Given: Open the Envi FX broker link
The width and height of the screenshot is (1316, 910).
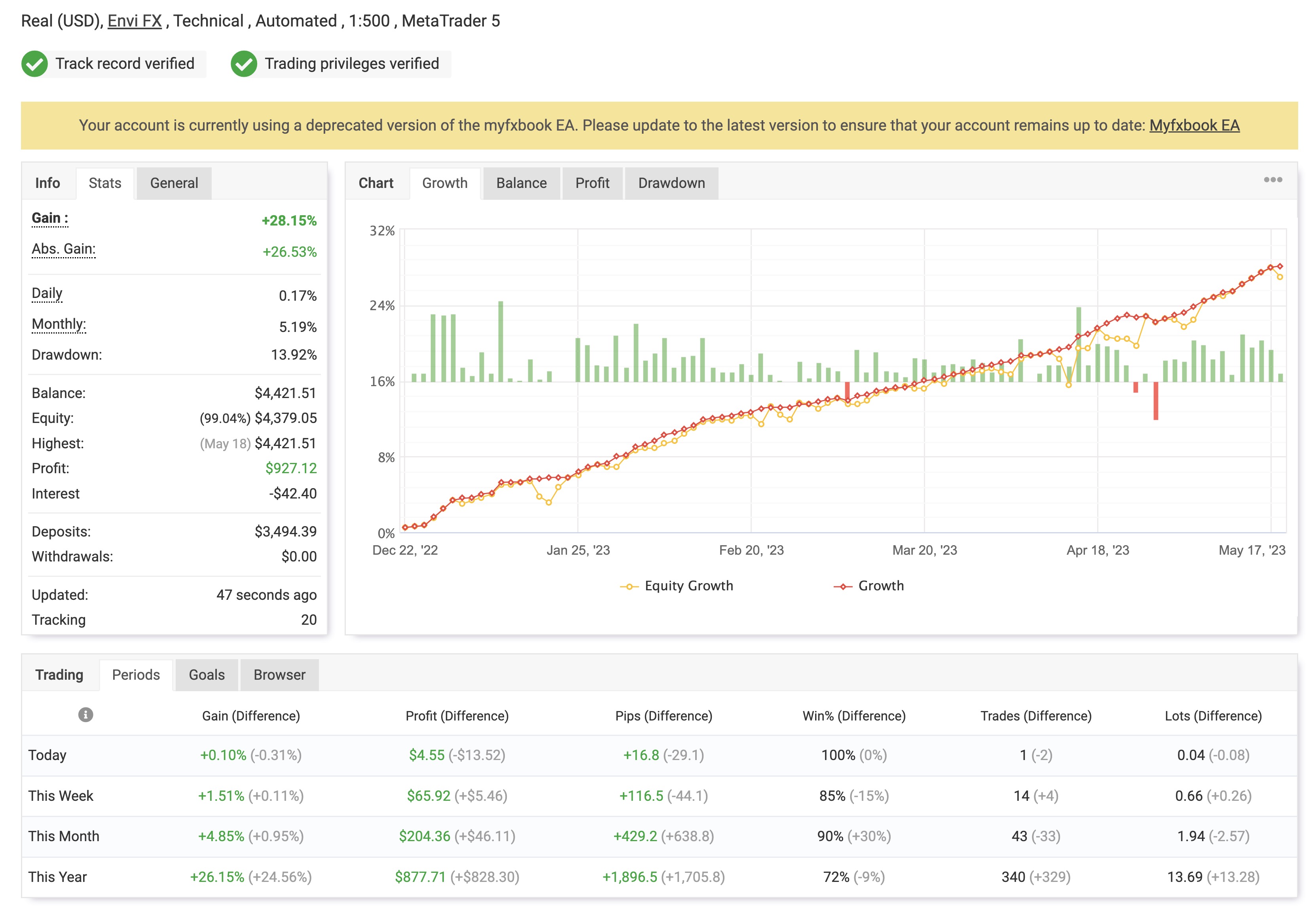Looking at the screenshot, I should [x=135, y=21].
